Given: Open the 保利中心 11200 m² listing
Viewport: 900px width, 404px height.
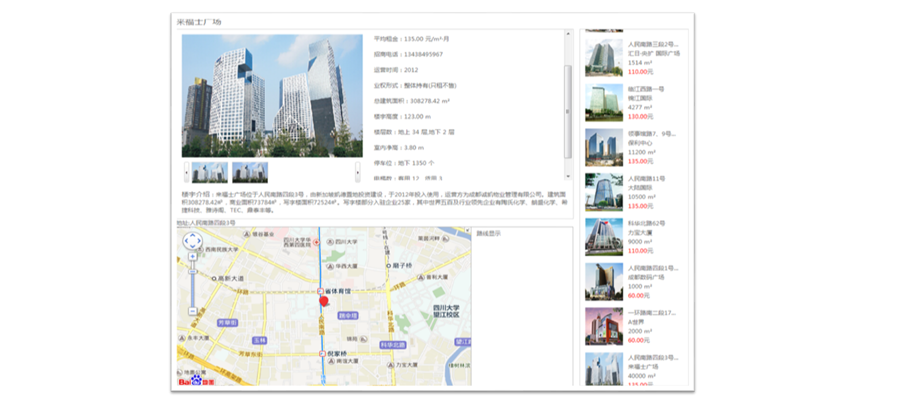Looking at the screenshot, I should tap(634, 147).
